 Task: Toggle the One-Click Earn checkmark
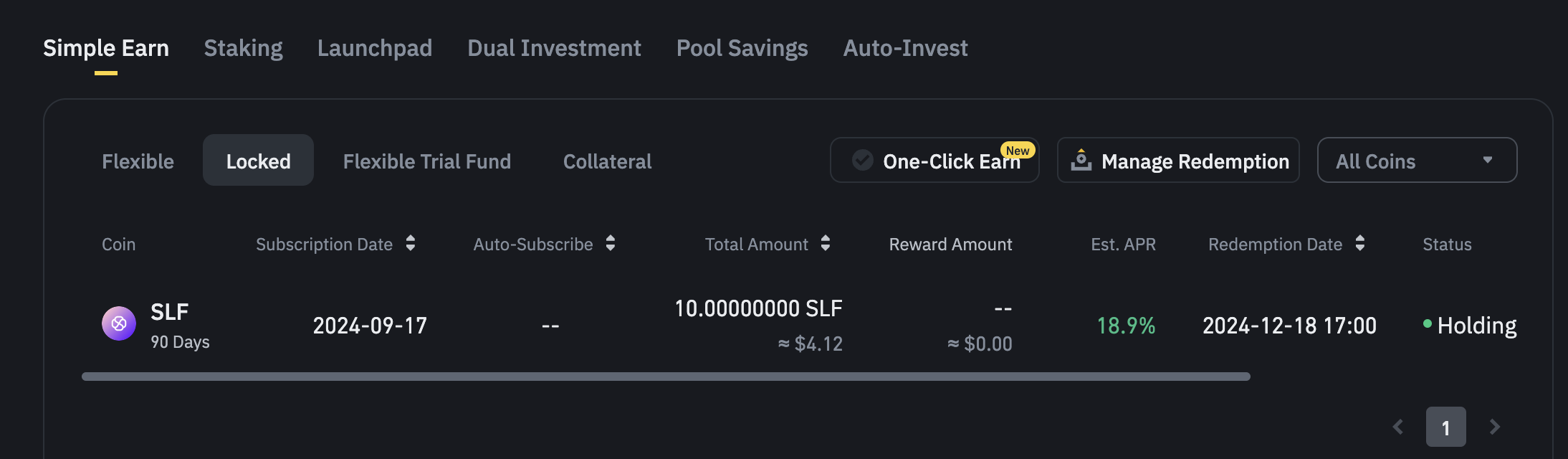pos(863,160)
